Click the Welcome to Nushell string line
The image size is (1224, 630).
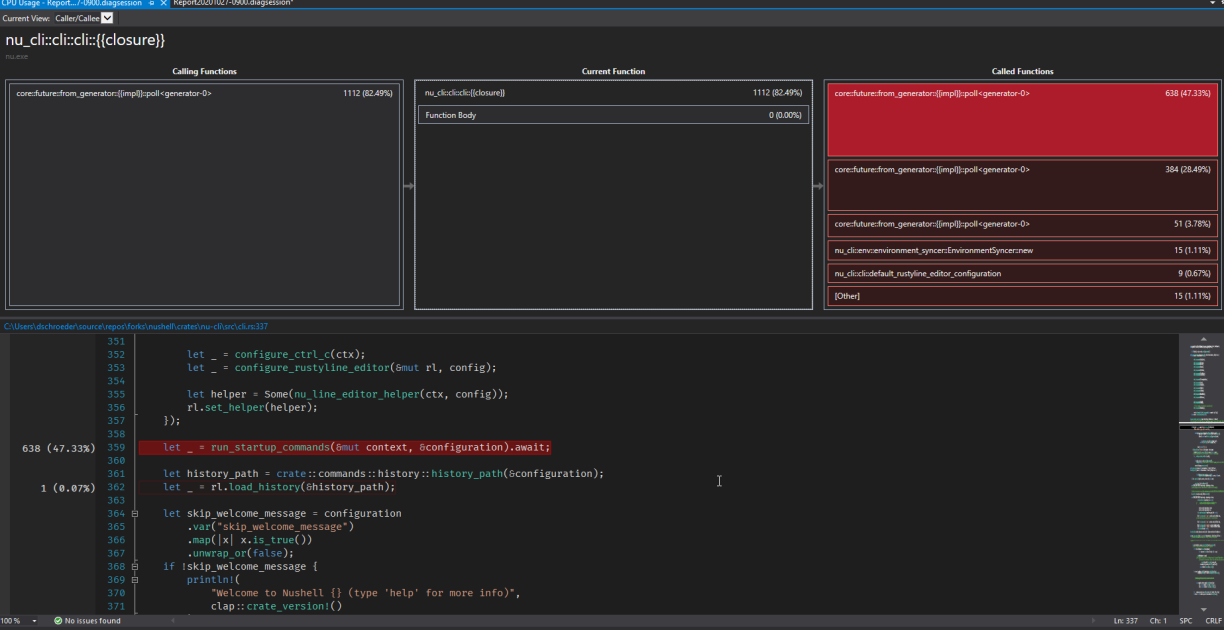tap(366, 593)
